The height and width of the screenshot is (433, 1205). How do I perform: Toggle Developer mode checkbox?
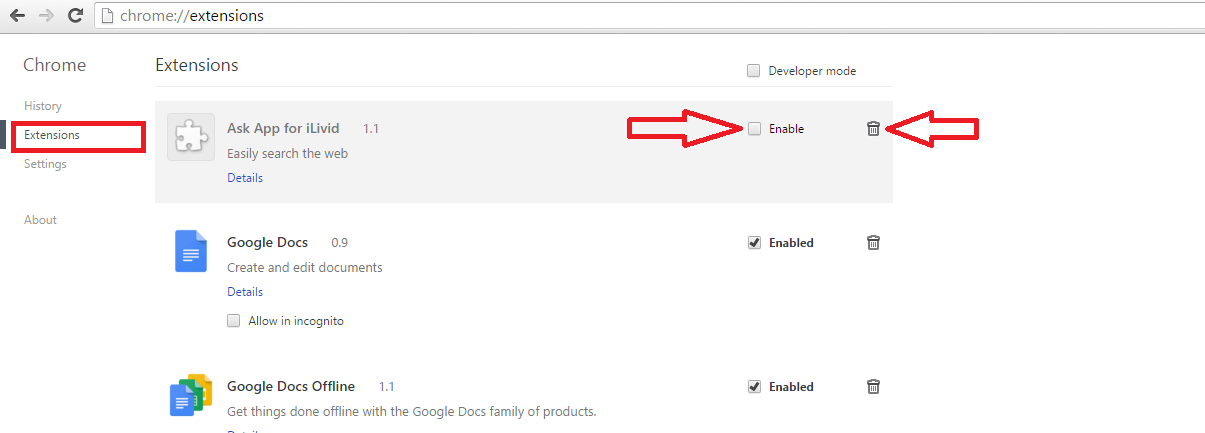754,71
